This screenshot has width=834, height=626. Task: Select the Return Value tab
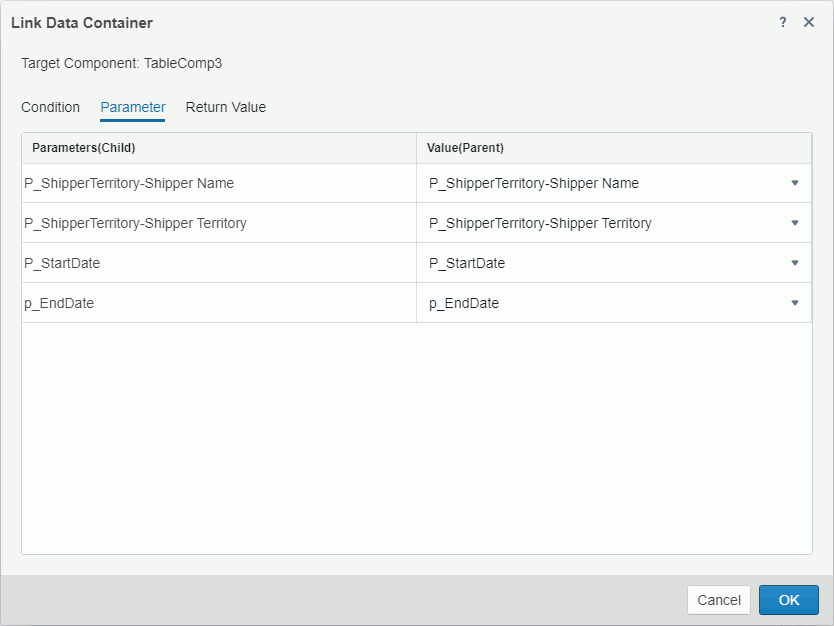[225, 107]
